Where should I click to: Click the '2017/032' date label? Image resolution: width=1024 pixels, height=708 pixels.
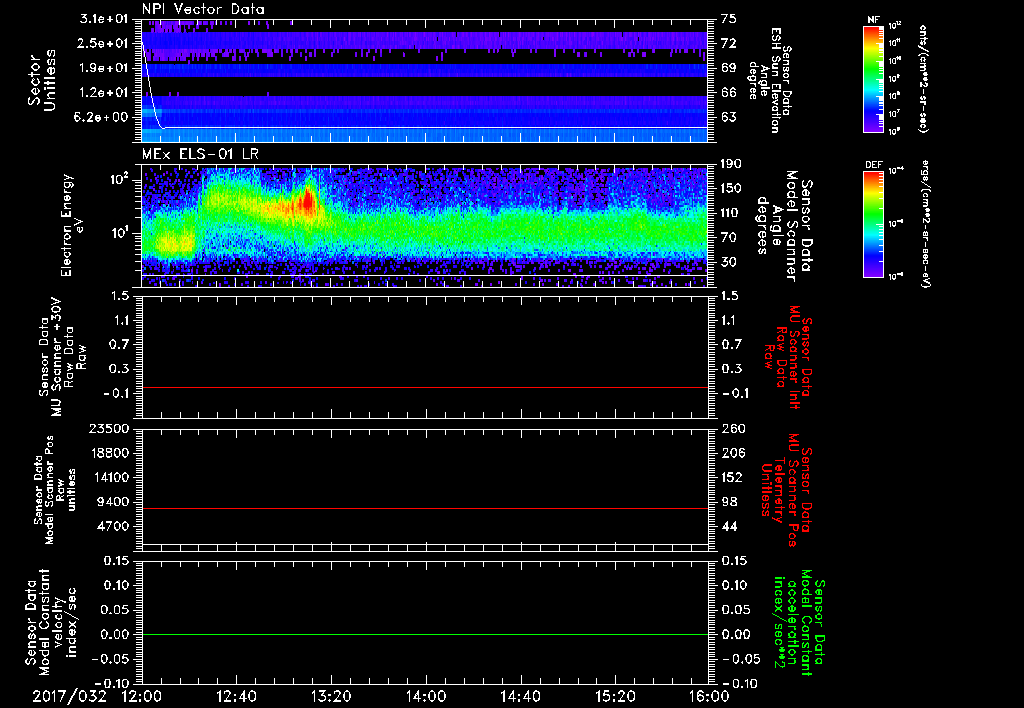click(x=69, y=696)
